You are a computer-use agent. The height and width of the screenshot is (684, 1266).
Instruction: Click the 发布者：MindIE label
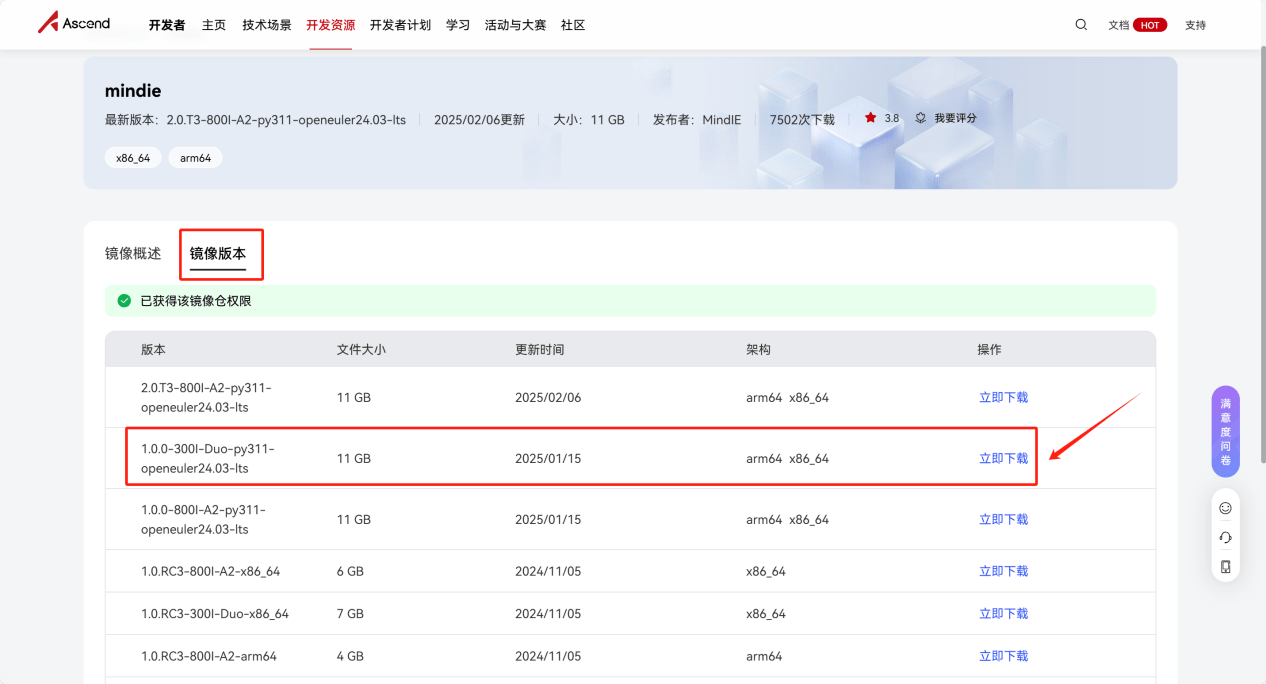click(x=697, y=119)
